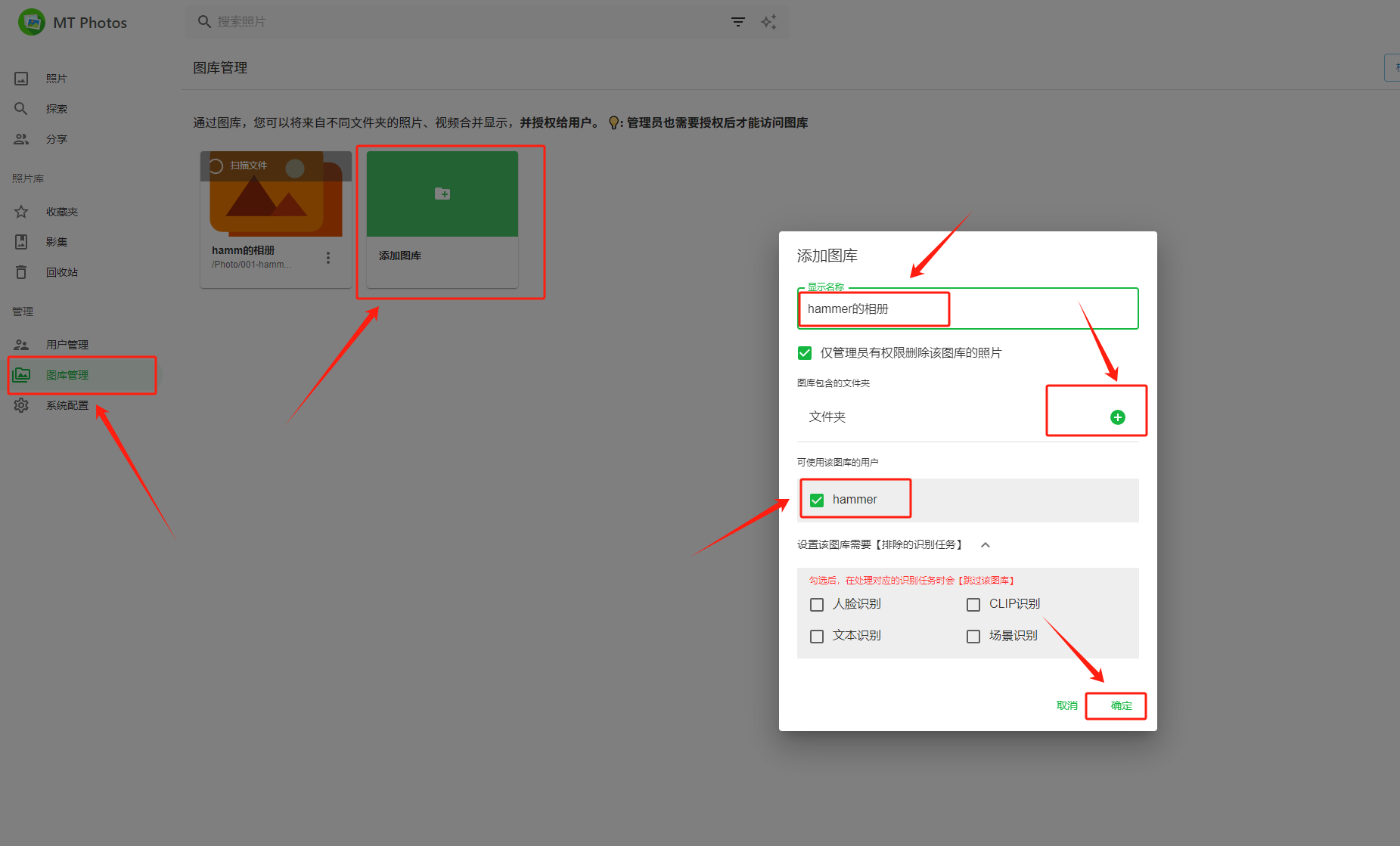
Task: Click the MT Photos logo
Action: [x=32, y=23]
